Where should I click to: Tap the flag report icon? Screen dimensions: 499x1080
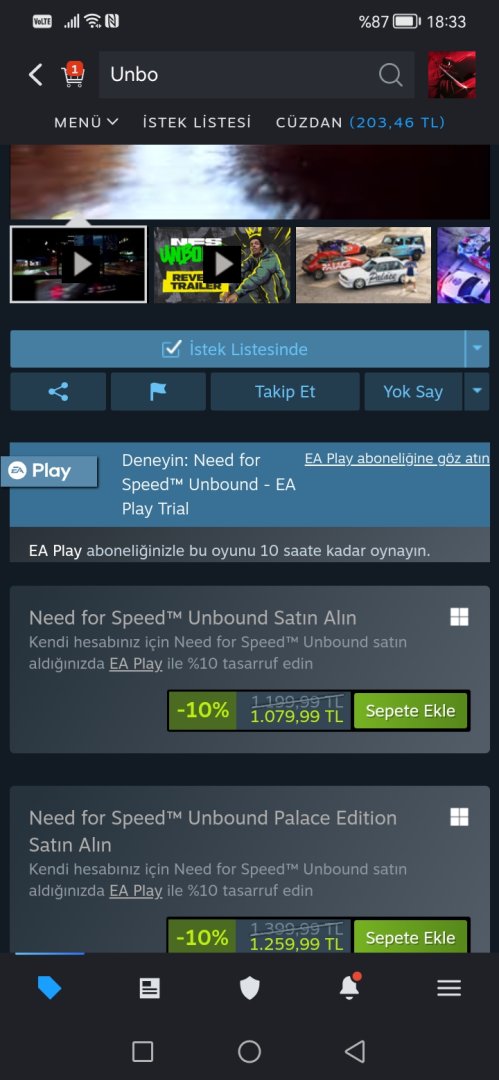[159, 392]
